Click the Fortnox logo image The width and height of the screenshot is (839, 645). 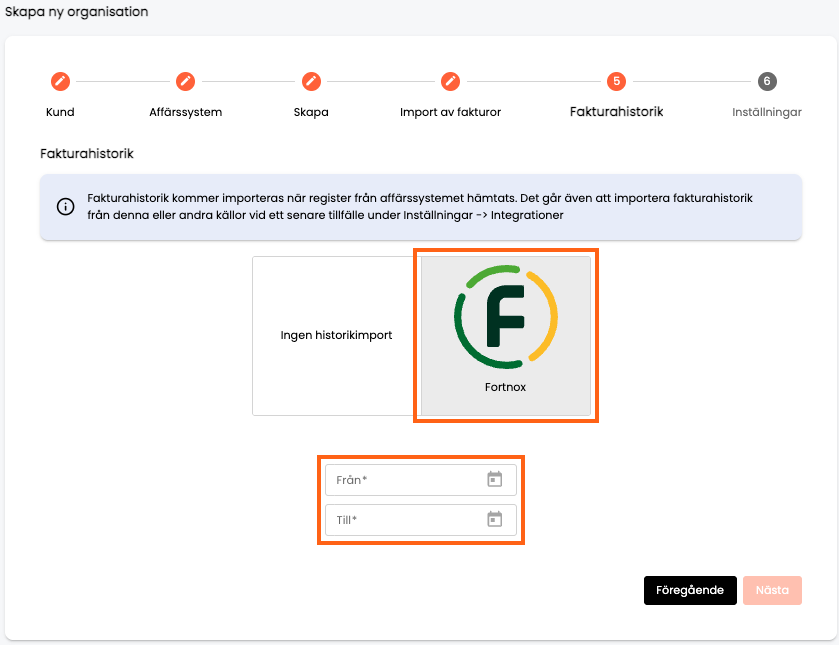point(506,317)
